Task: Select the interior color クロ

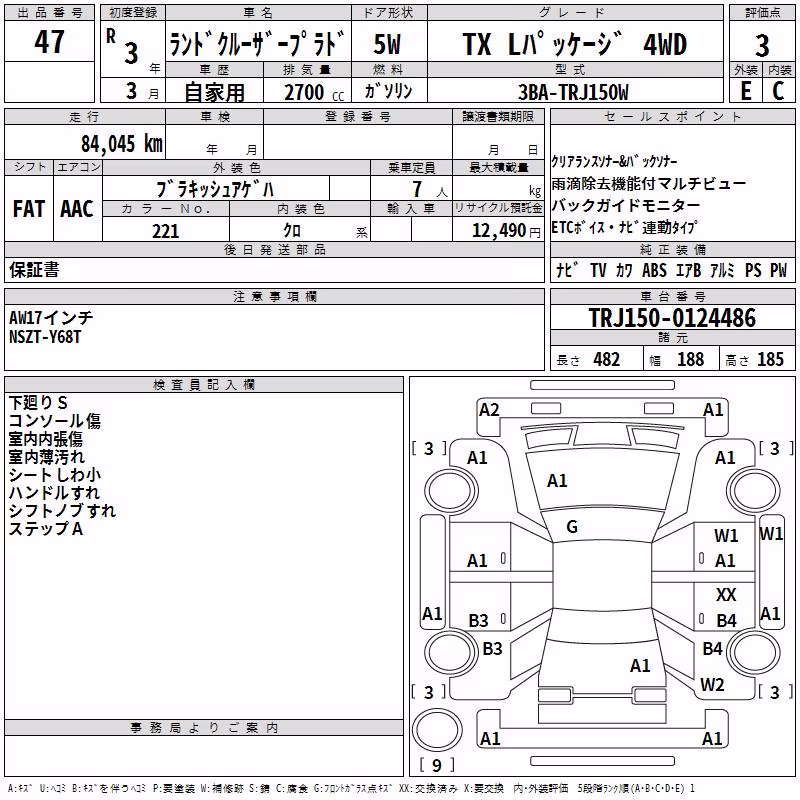Action: pyautogui.click(x=292, y=231)
